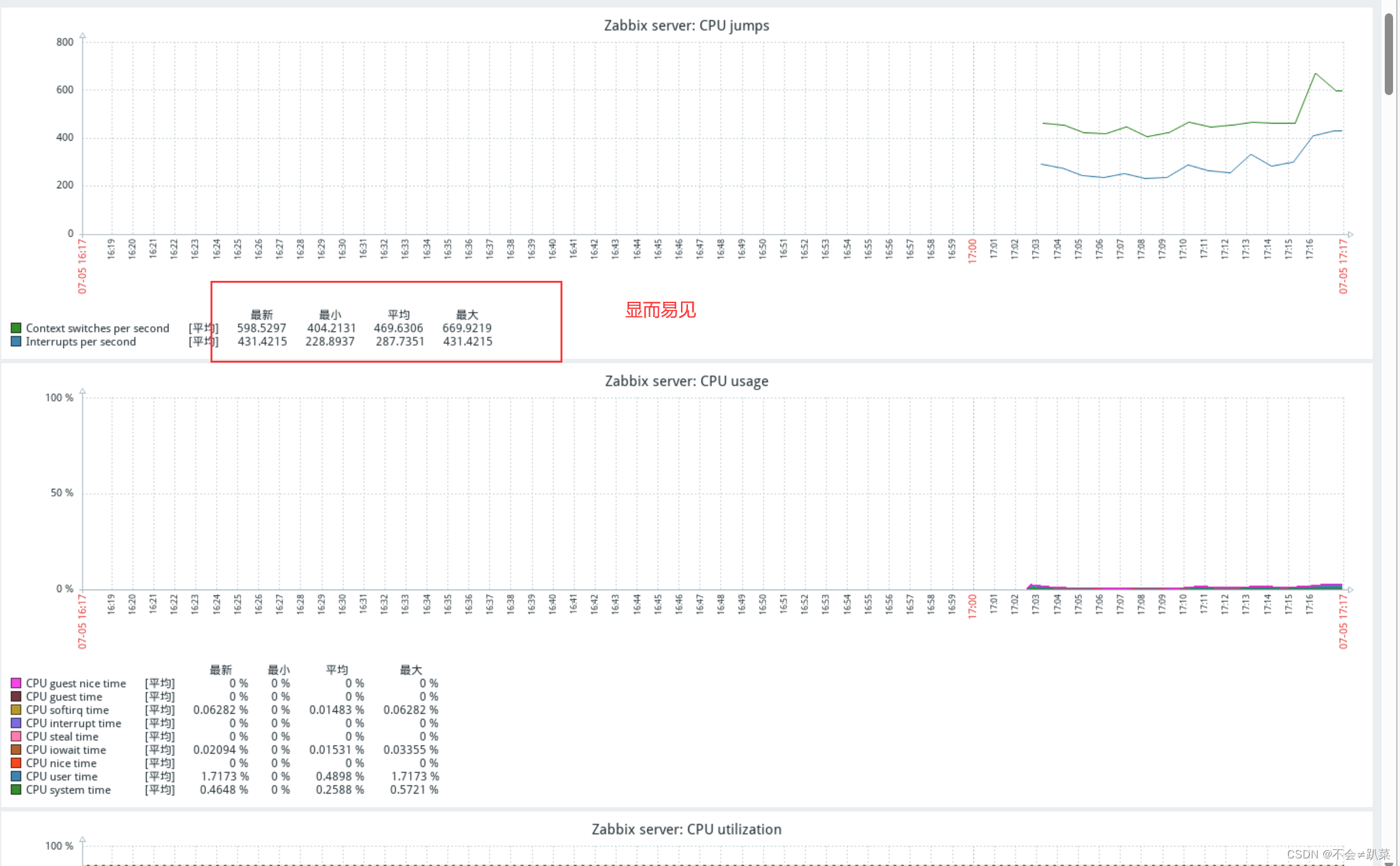Click the 800 y-axis label on CPU jumps
This screenshot has height=866, width=1400.
pyautogui.click(x=65, y=42)
